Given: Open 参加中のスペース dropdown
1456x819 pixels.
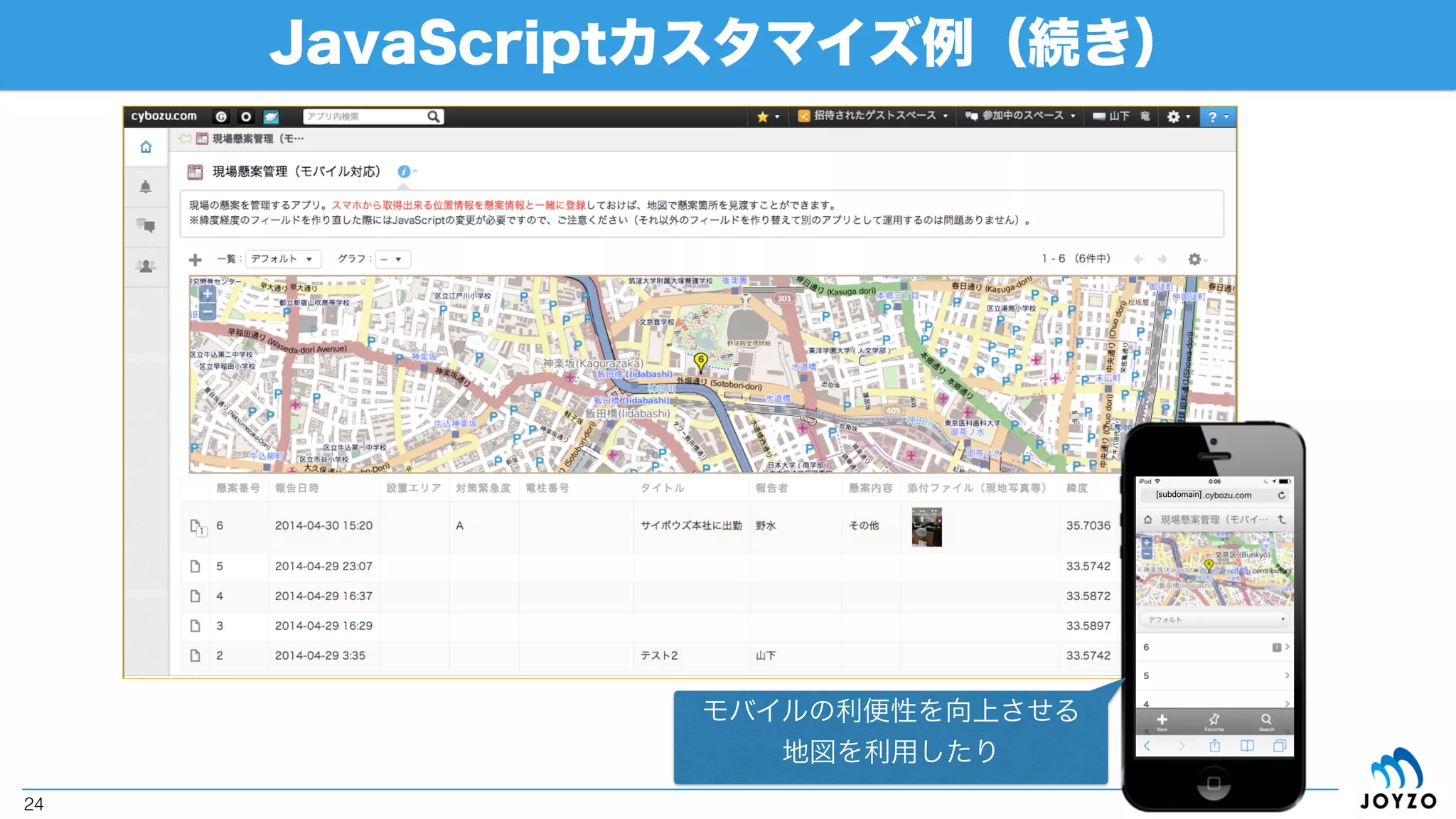Looking at the screenshot, I should click(x=1020, y=116).
